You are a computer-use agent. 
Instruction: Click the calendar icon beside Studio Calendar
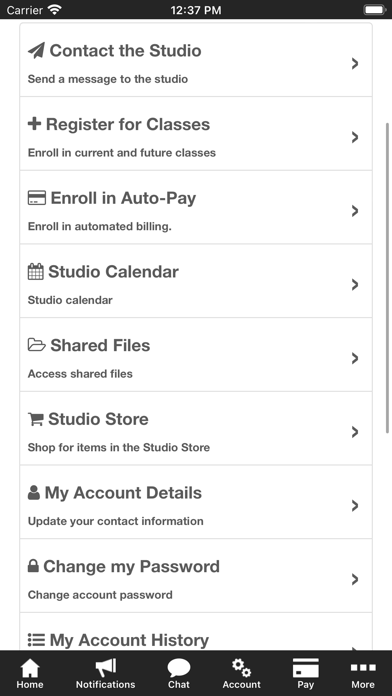click(x=36, y=272)
